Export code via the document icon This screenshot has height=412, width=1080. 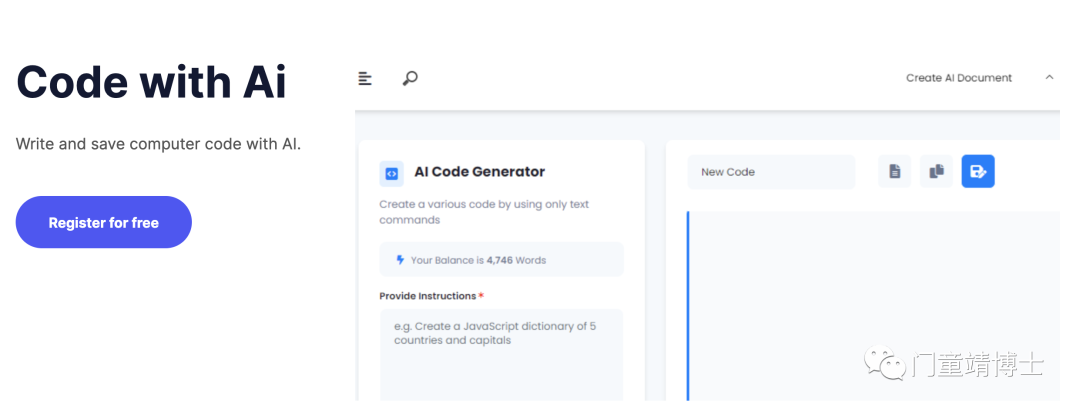point(895,172)
